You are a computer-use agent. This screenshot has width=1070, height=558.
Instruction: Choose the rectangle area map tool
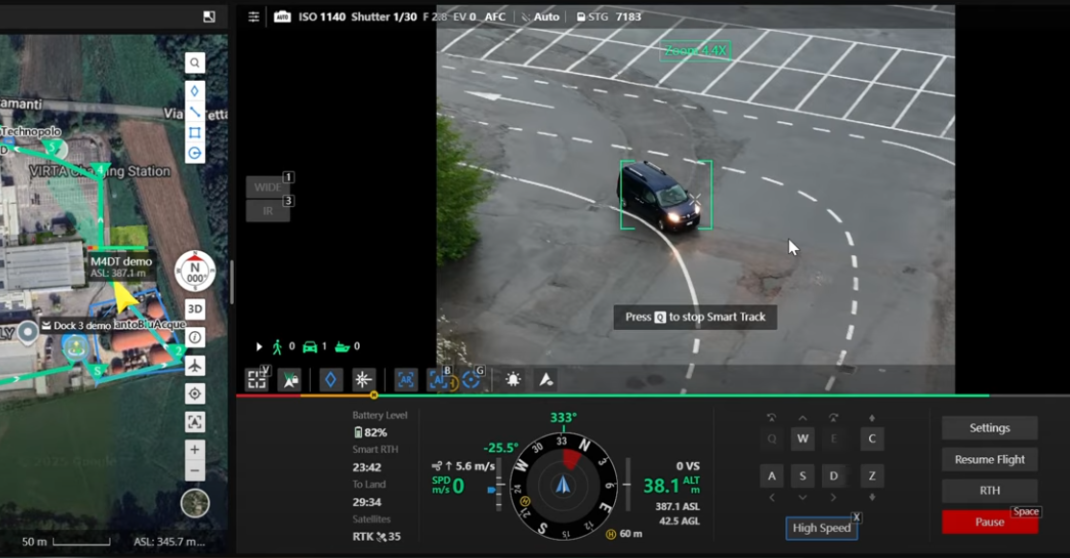(x=194, y=132)
